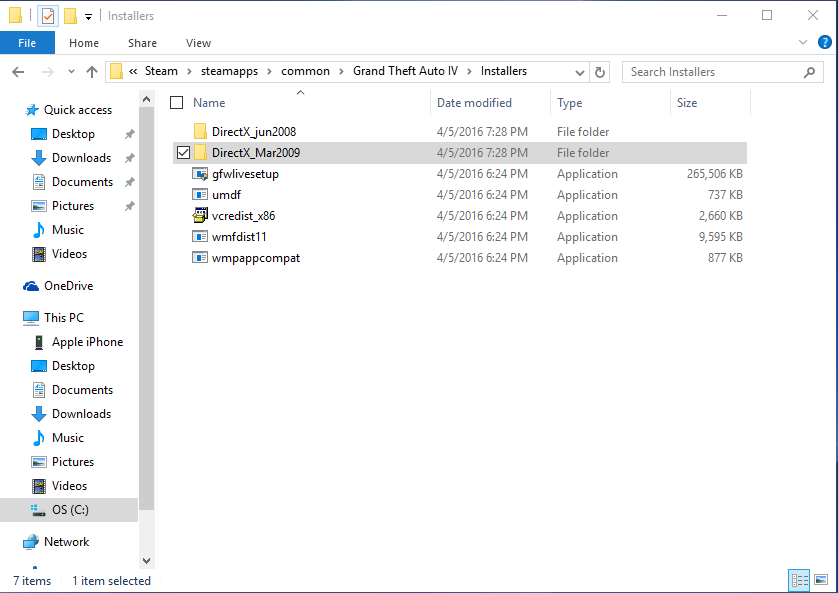Open Music under Quick access
Viewport: 838px width, 593px height.
tap(67, 230)
